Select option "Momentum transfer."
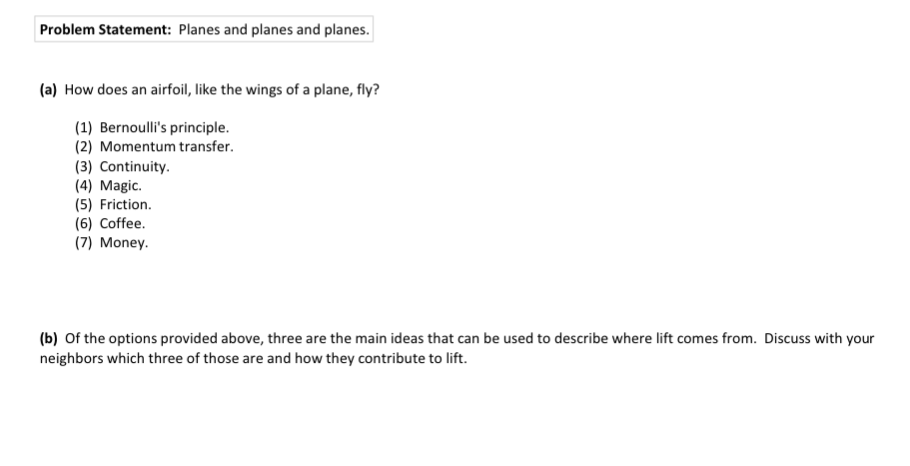This screenshot has height=466, width=910. [166, 147]
